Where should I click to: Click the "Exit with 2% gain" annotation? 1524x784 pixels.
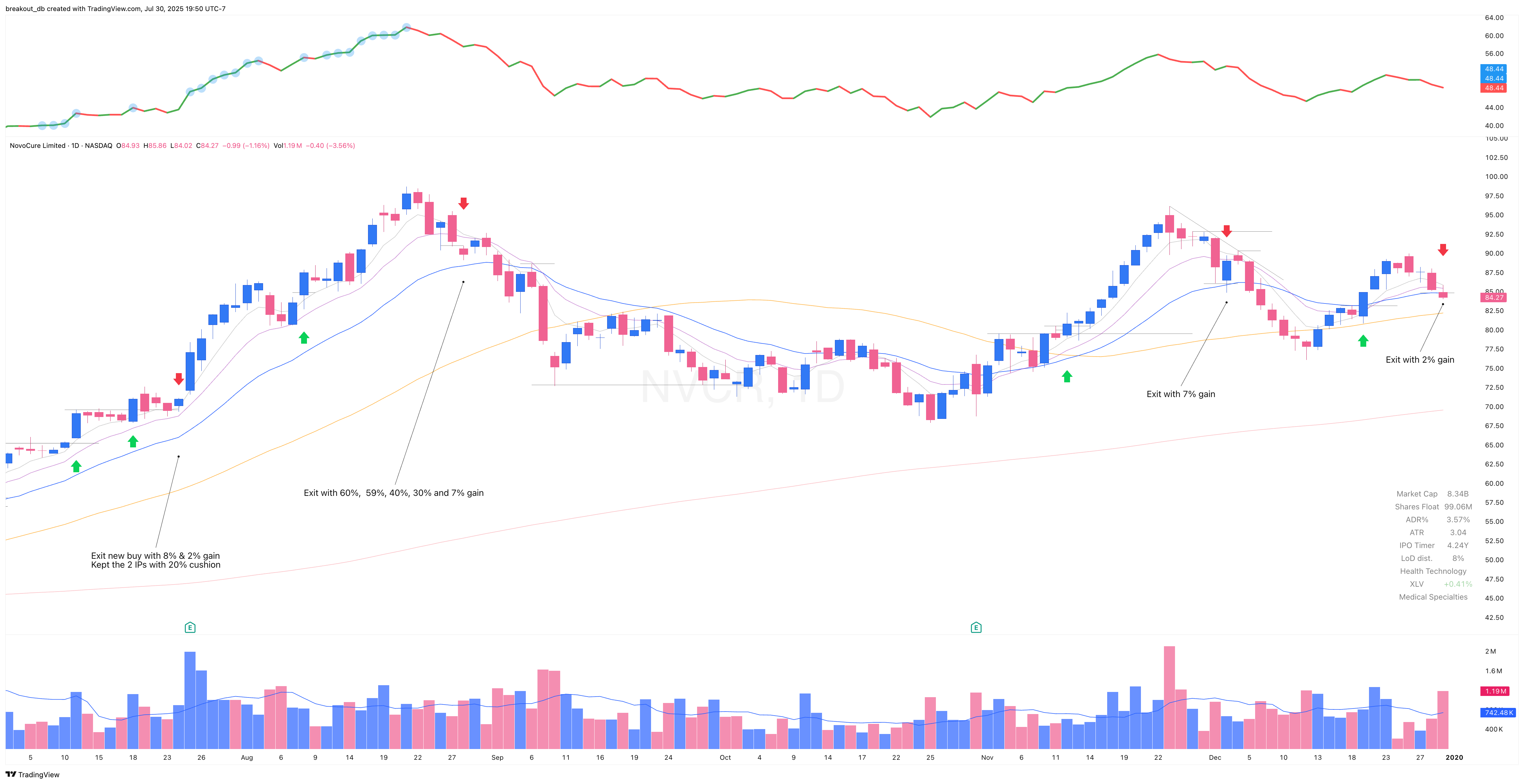coord(1421,360)
